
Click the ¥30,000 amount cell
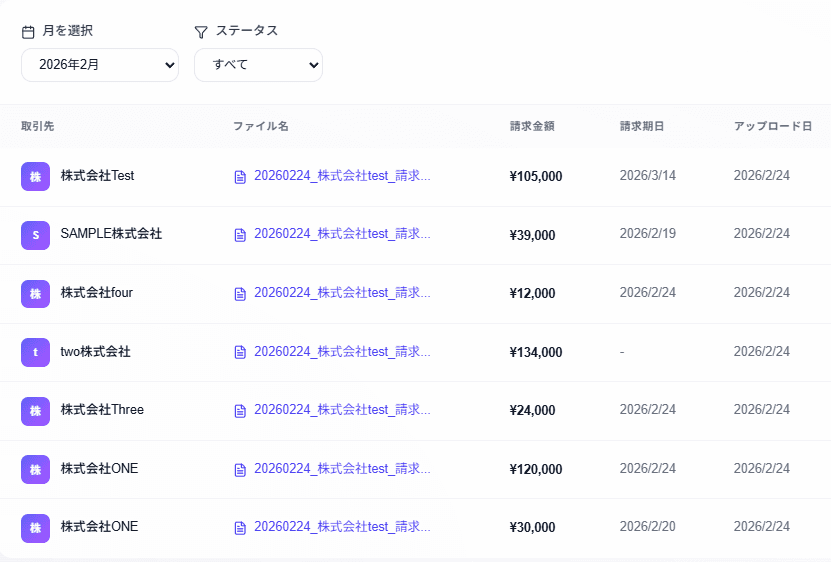pyautogui.click(x=532, y=528)
